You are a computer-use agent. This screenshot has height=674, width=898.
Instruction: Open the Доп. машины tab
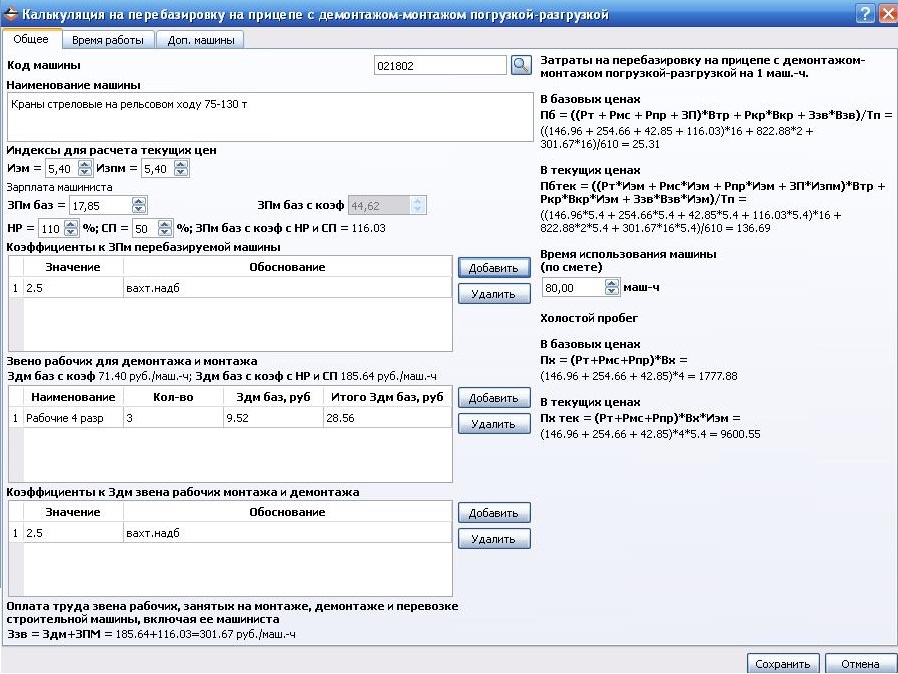[x=201, y=40]
